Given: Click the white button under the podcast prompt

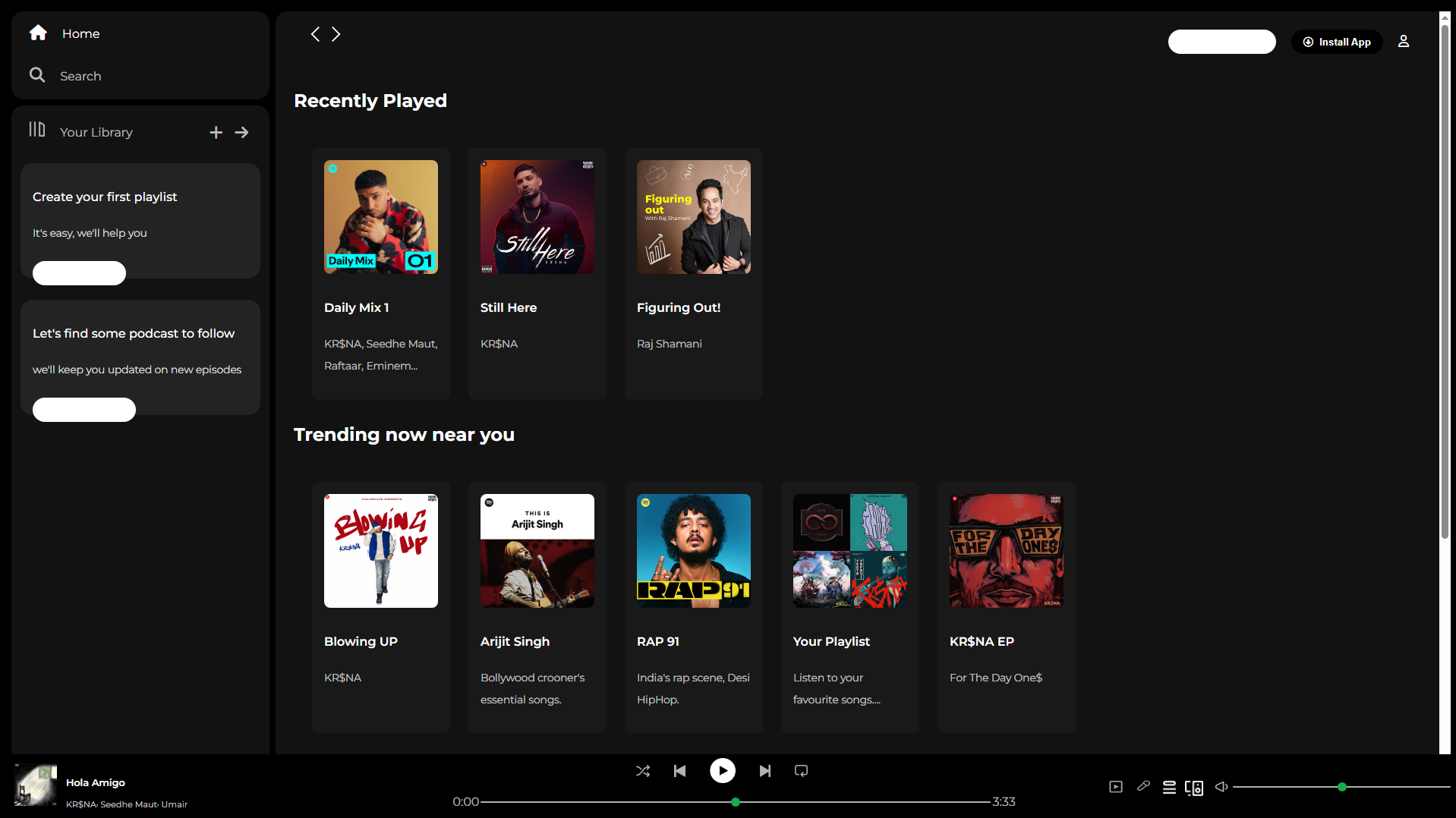Looking at the screenshot, I should 84,410.
